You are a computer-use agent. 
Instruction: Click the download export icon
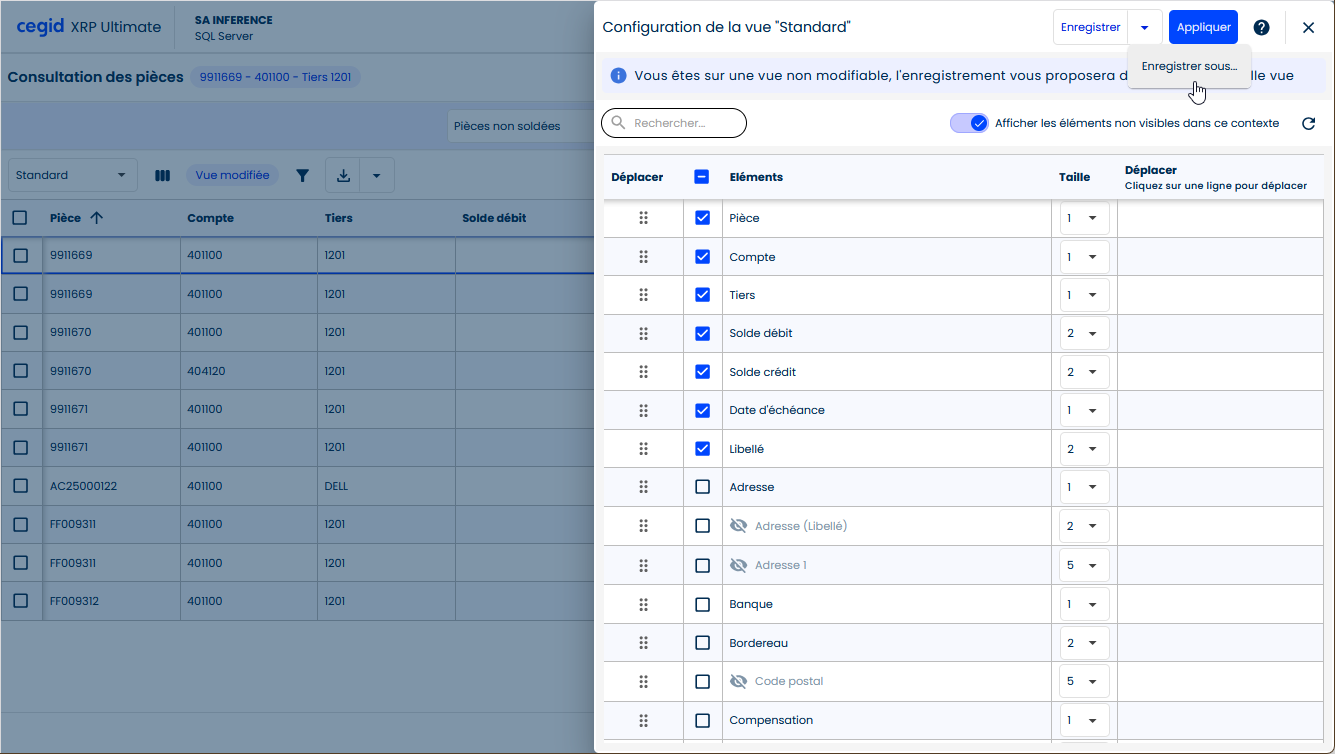pos(343,176)
